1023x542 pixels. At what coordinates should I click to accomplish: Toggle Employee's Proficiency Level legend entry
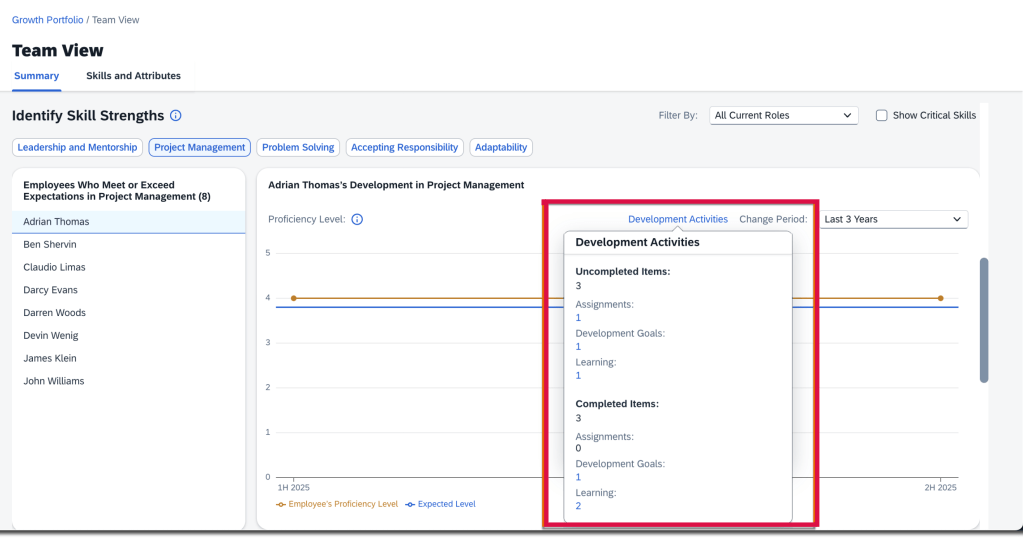coord(337,504)
